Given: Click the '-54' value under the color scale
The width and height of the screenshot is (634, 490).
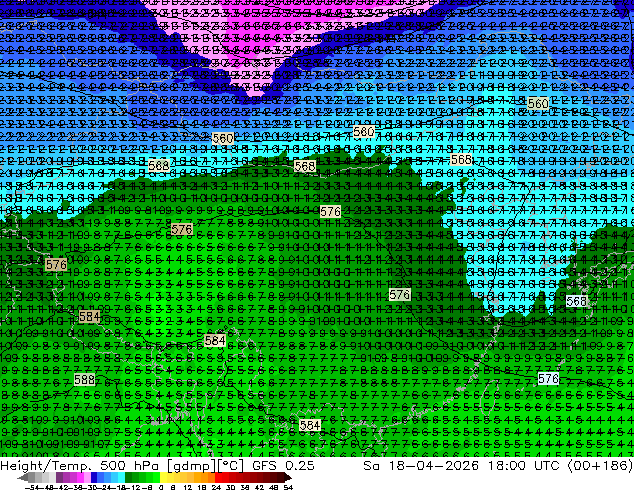Looking at the screenshot, I should tap(32, 487).
